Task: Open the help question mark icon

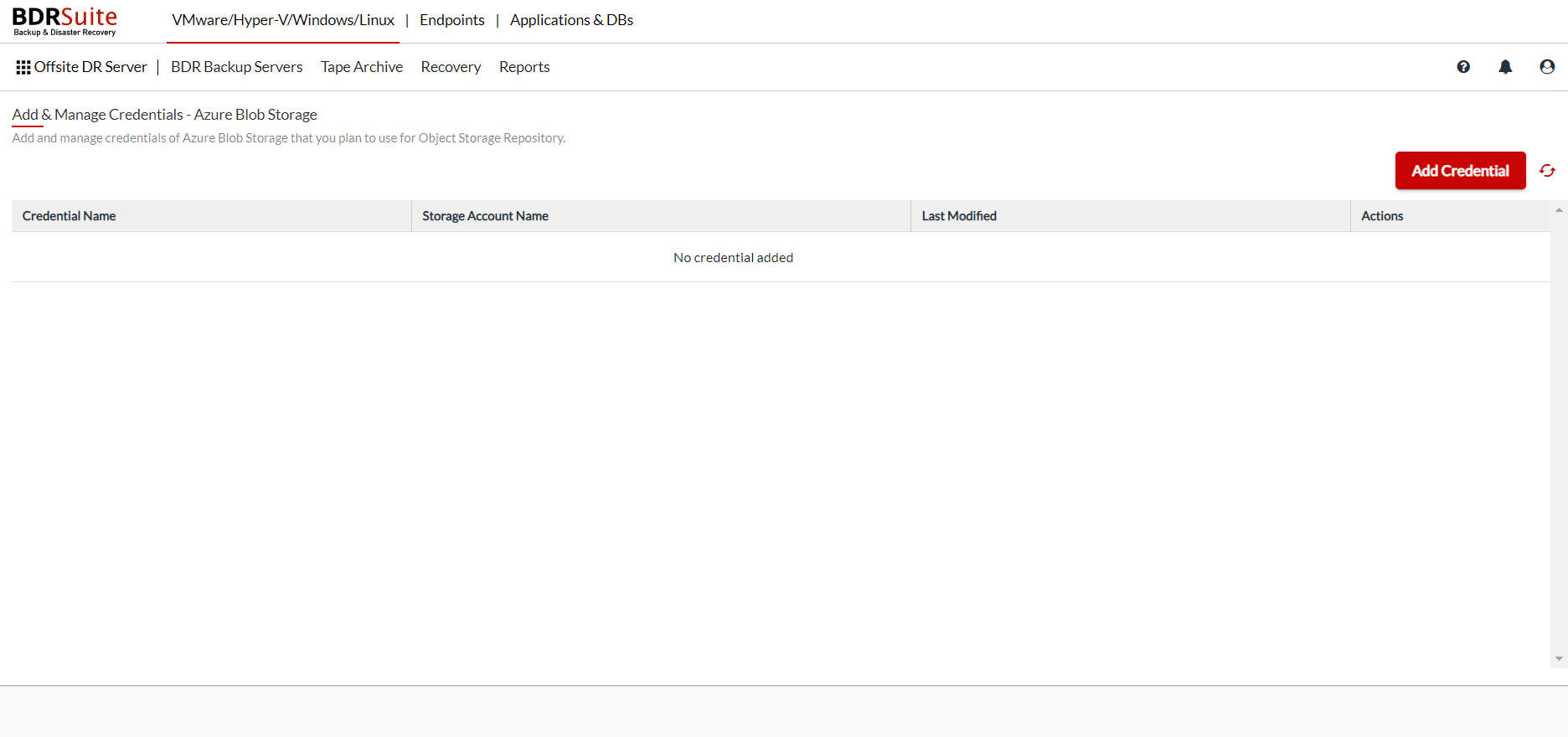Action: click(1463, 67)
